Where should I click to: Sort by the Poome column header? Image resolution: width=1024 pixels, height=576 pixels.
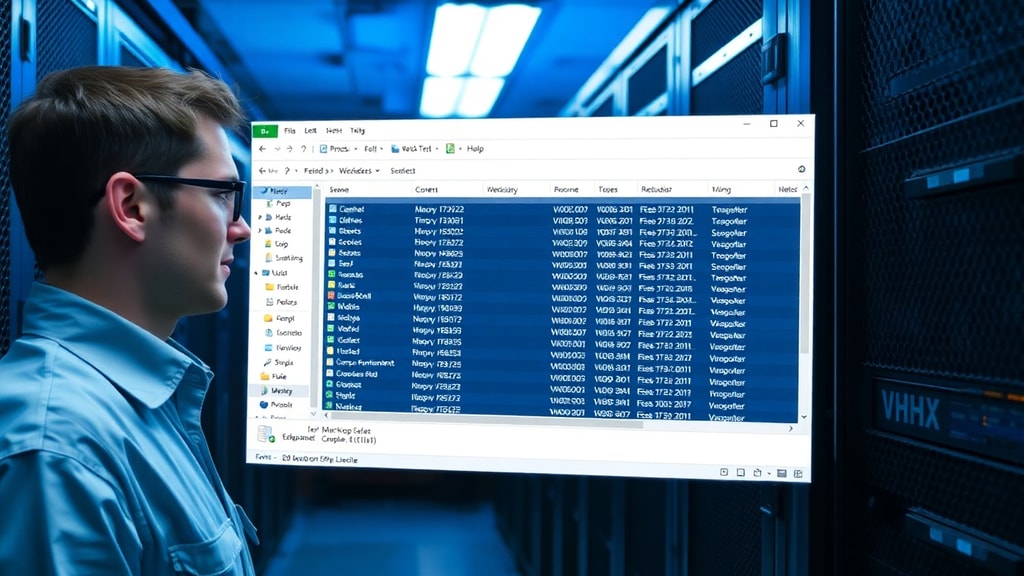tap(566, 190)
